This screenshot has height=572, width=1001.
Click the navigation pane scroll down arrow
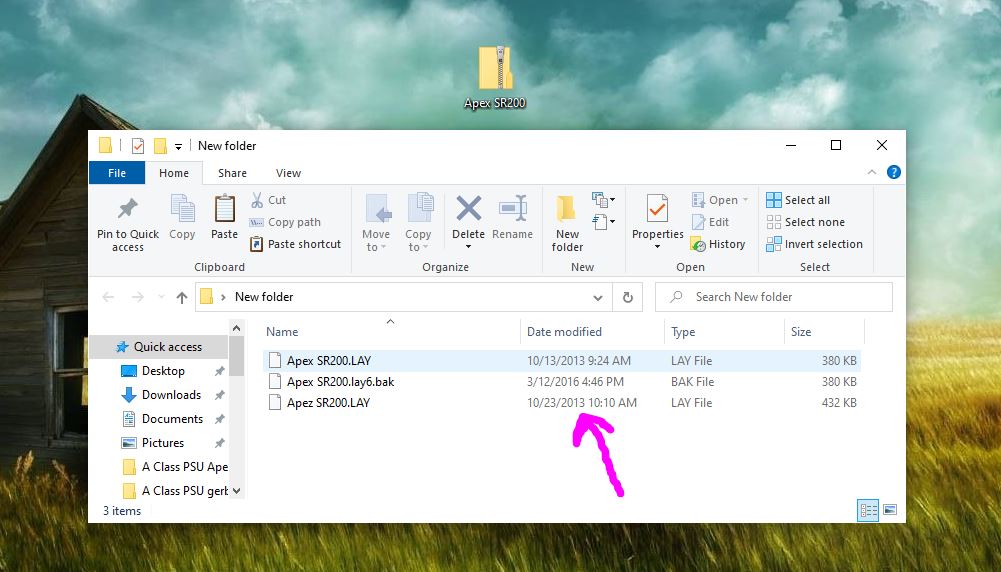pyautogui.click(x=236, y=491)
